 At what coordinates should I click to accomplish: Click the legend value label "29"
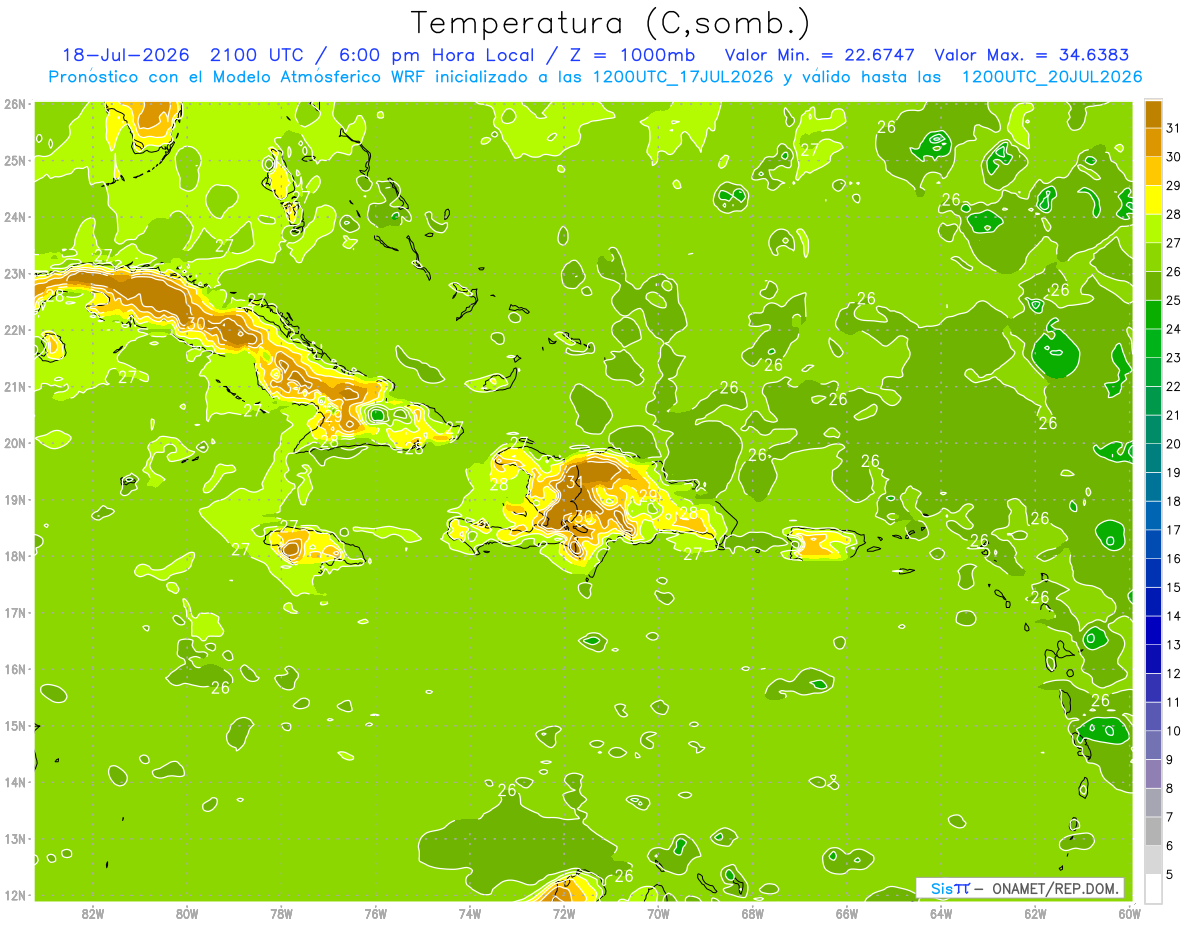tap(1174, 185)
